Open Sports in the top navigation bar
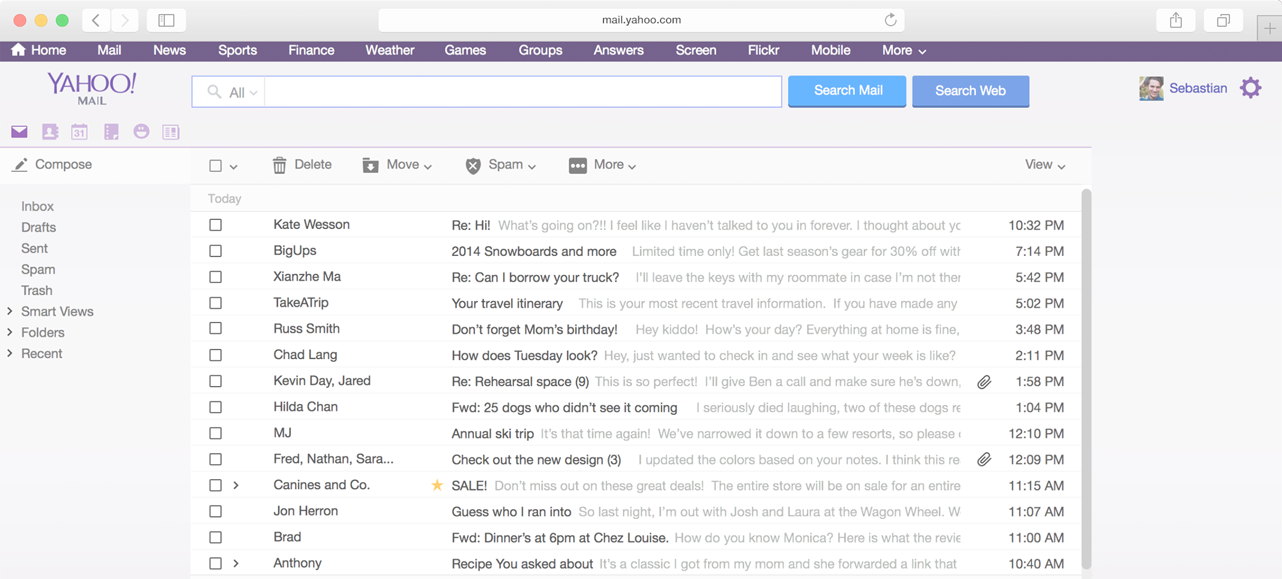The width and height of the screenshot is (1282, 579). (x=237, y=50)
